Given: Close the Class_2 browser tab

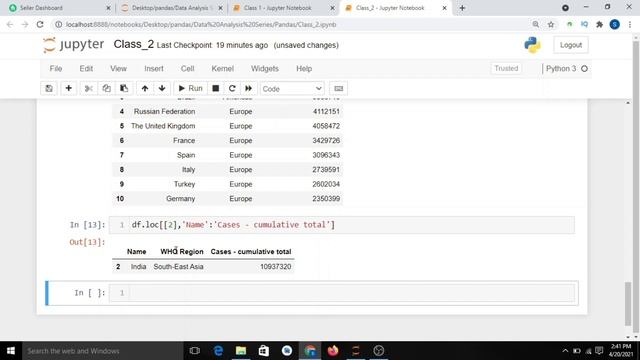Looking at the screenshot, I should 444,8.
